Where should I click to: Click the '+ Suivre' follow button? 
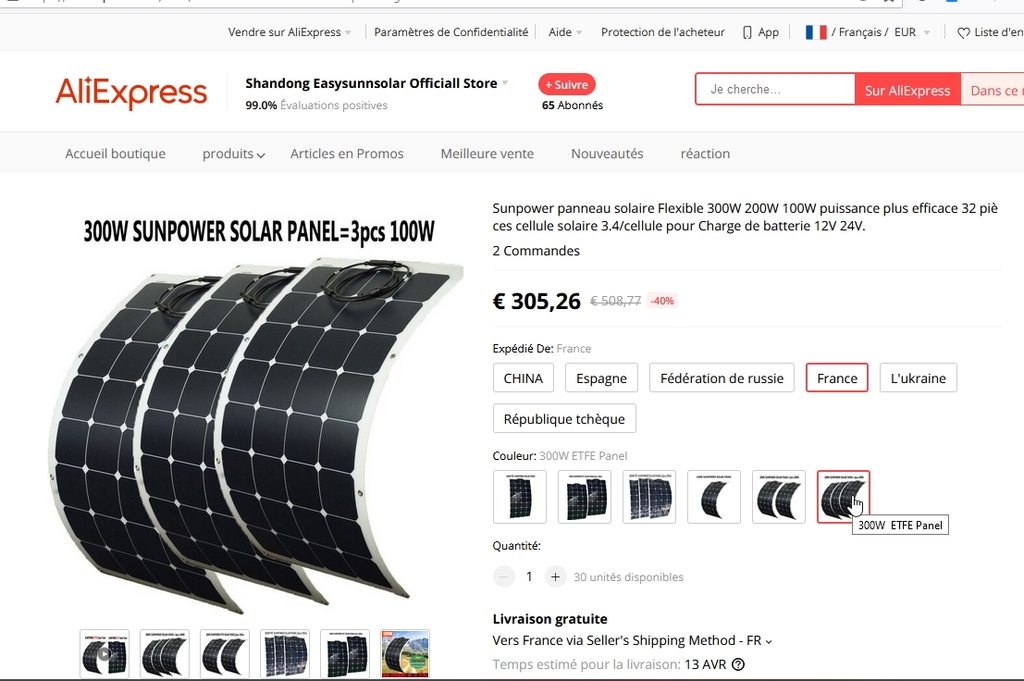point(567,85)
